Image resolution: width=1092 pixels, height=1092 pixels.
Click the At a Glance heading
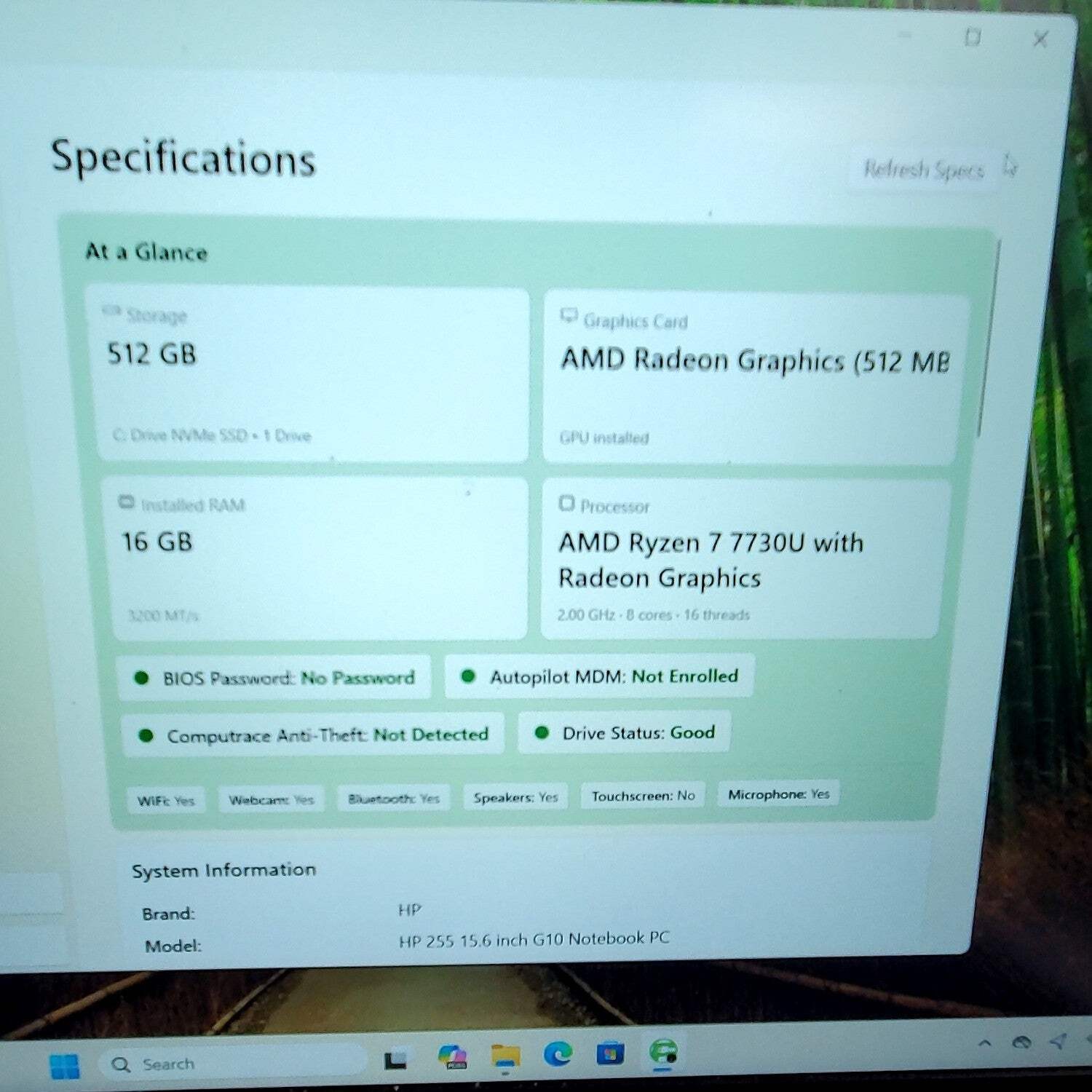point(146,253)
